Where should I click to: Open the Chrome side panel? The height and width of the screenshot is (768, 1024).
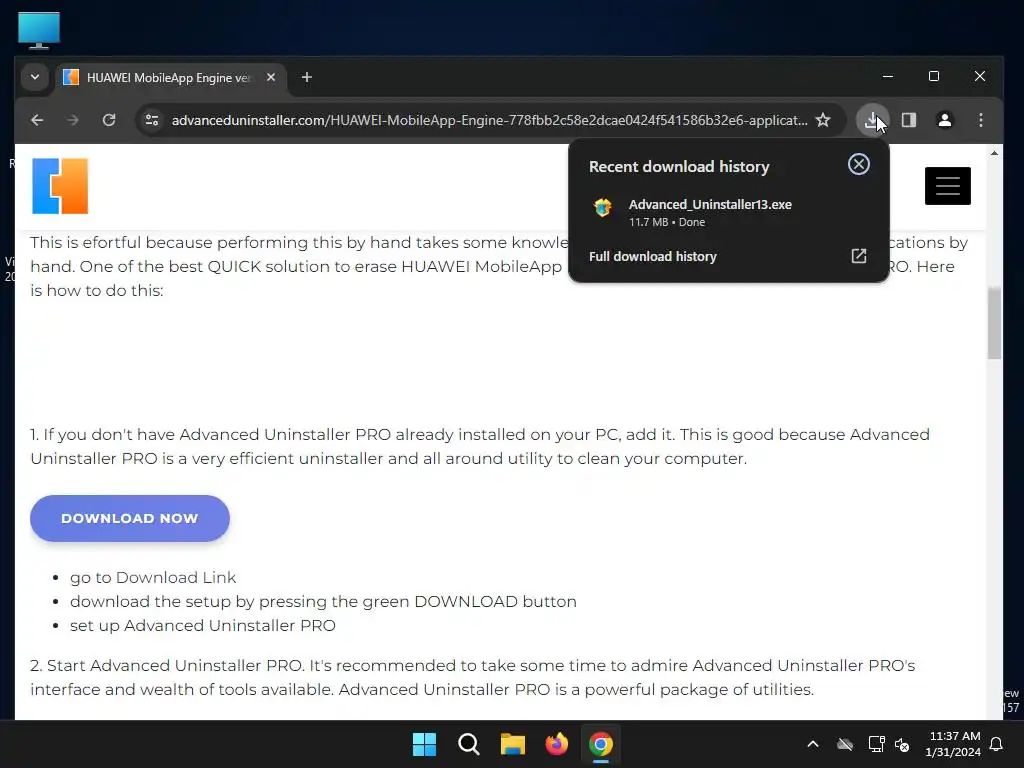908,120
